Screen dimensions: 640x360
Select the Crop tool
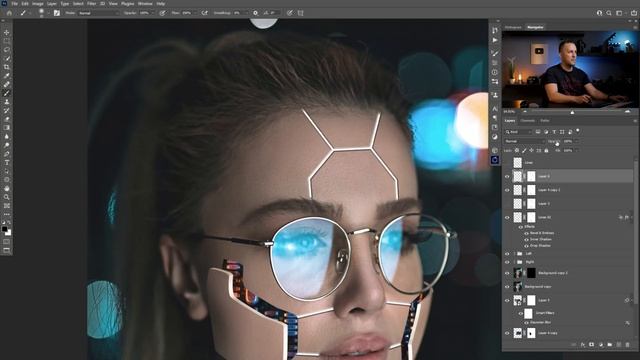pos(7,67)
